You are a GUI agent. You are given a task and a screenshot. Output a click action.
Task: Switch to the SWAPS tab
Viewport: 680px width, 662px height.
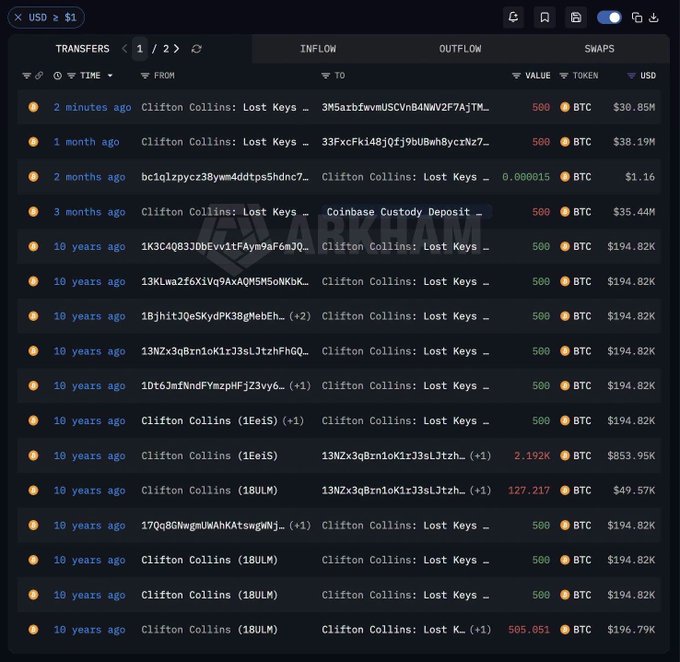click(599, 49)
